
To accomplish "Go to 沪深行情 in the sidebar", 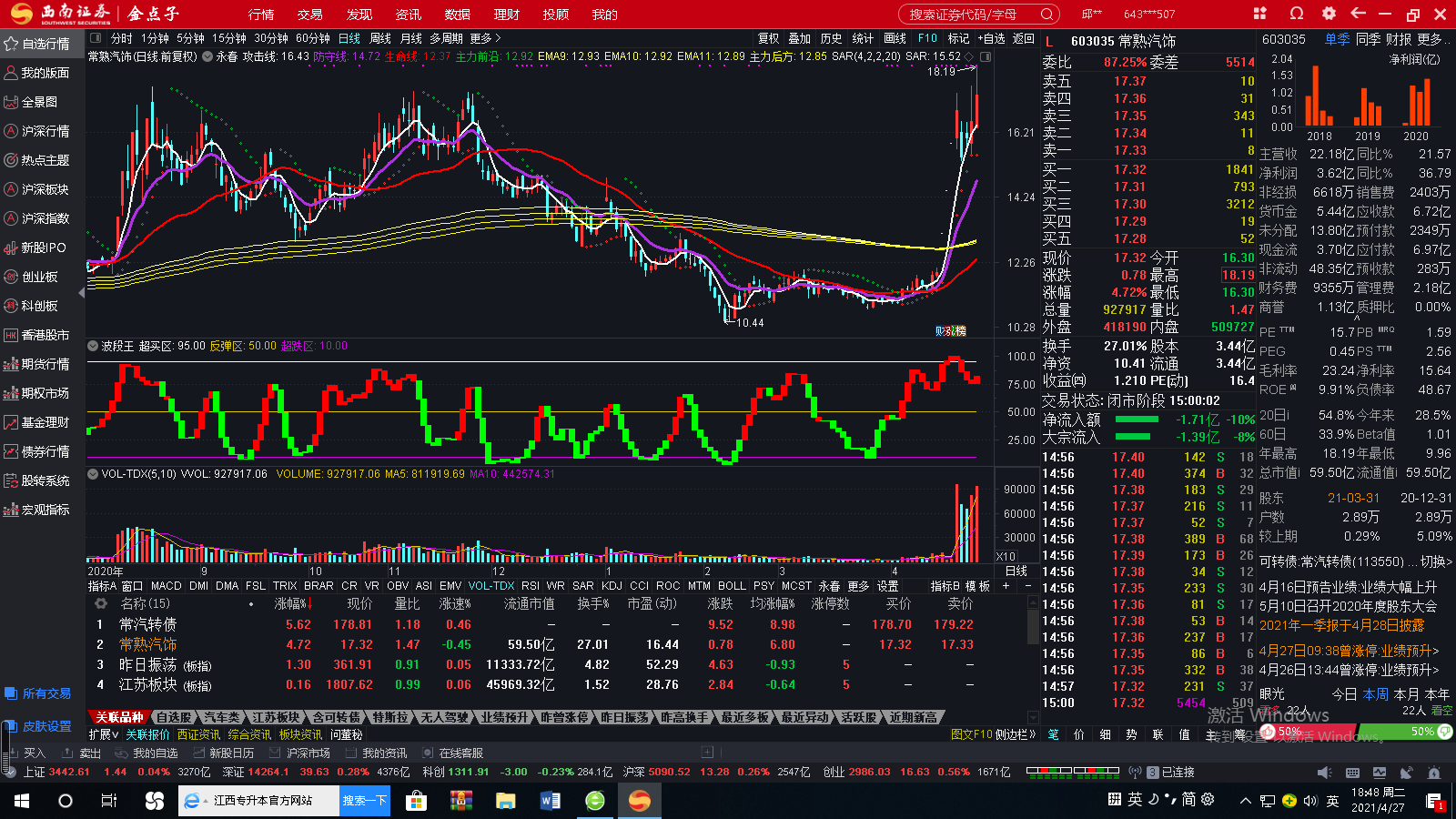I will pyautogui.click(x=36, y=131).
